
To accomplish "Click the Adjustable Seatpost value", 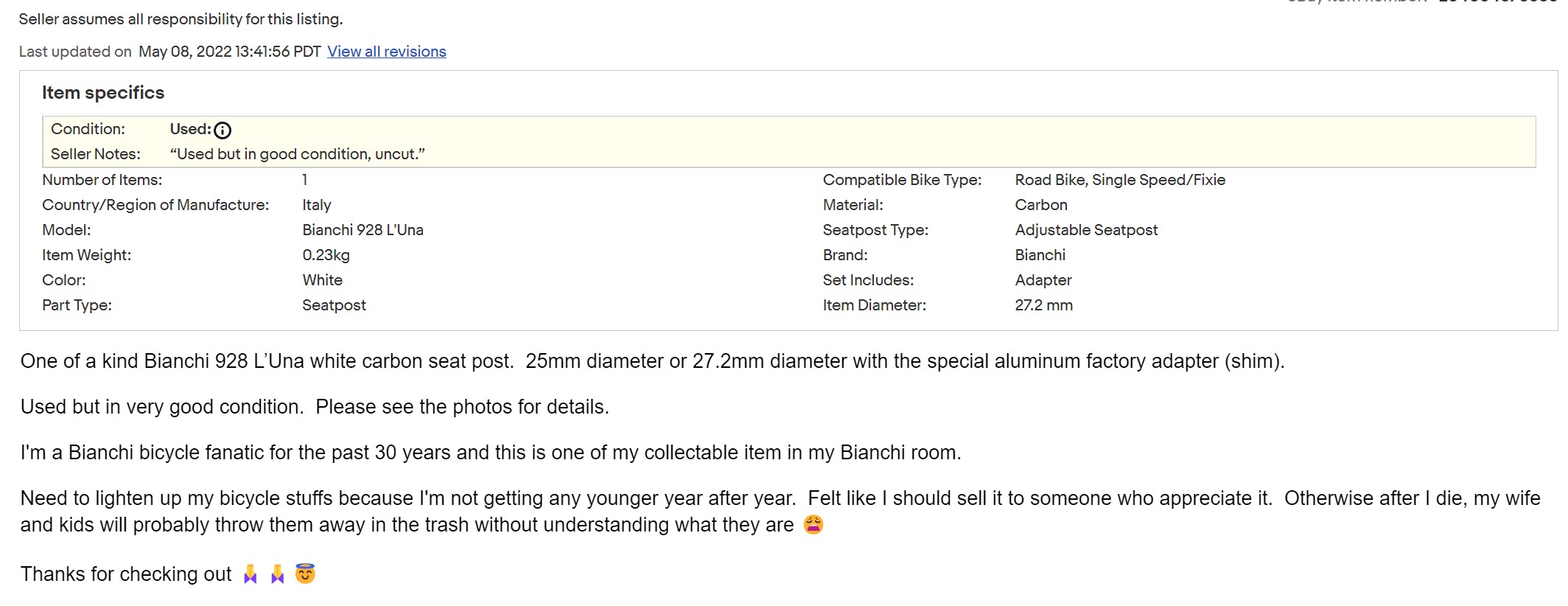I will coord(1086,230).
